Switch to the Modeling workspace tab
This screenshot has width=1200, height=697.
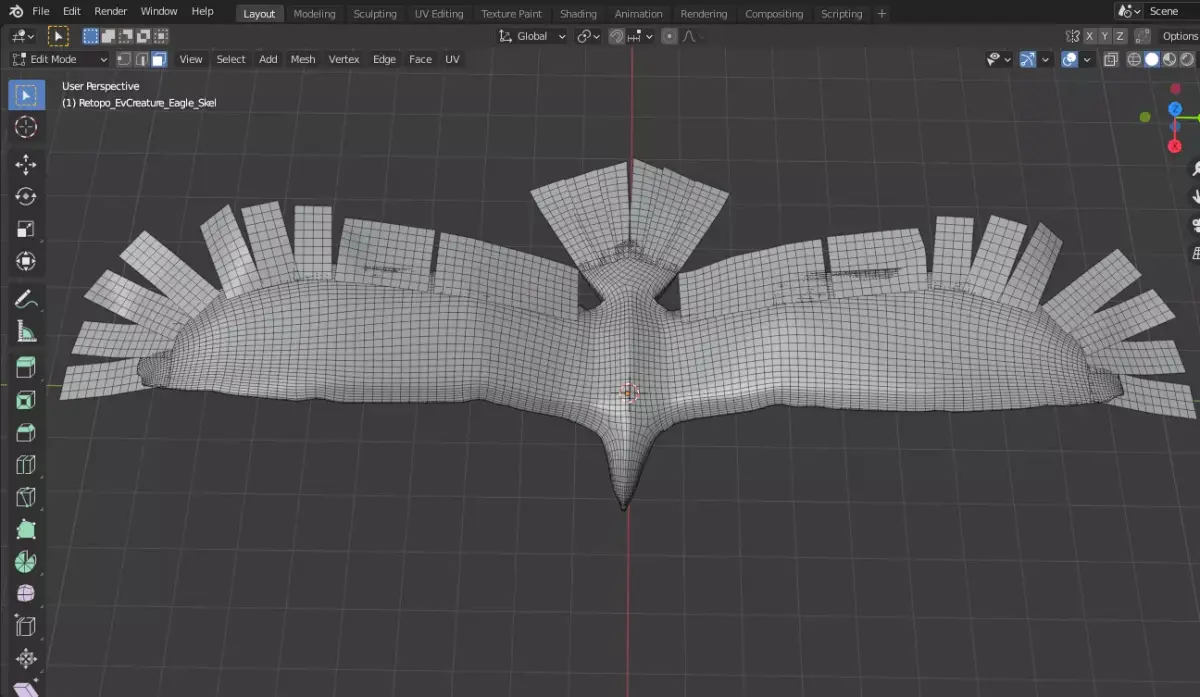314,14
